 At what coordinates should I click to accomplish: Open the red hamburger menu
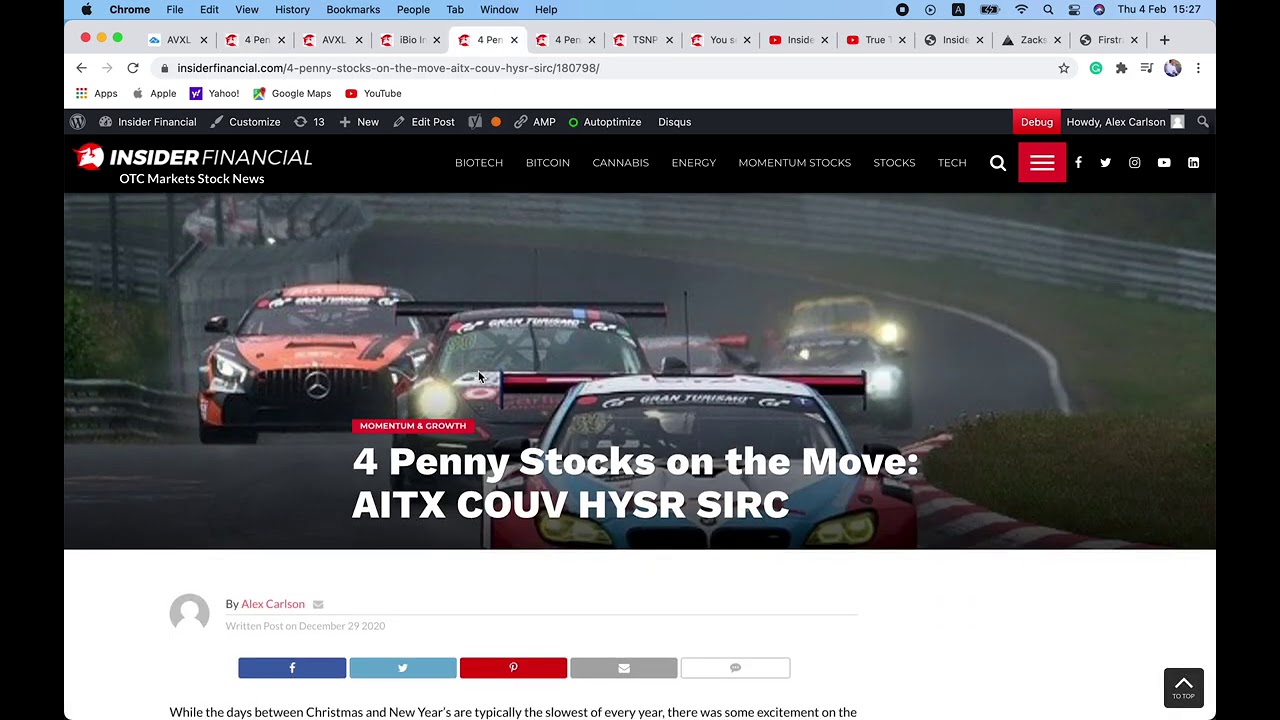[x=1042, y=163]
